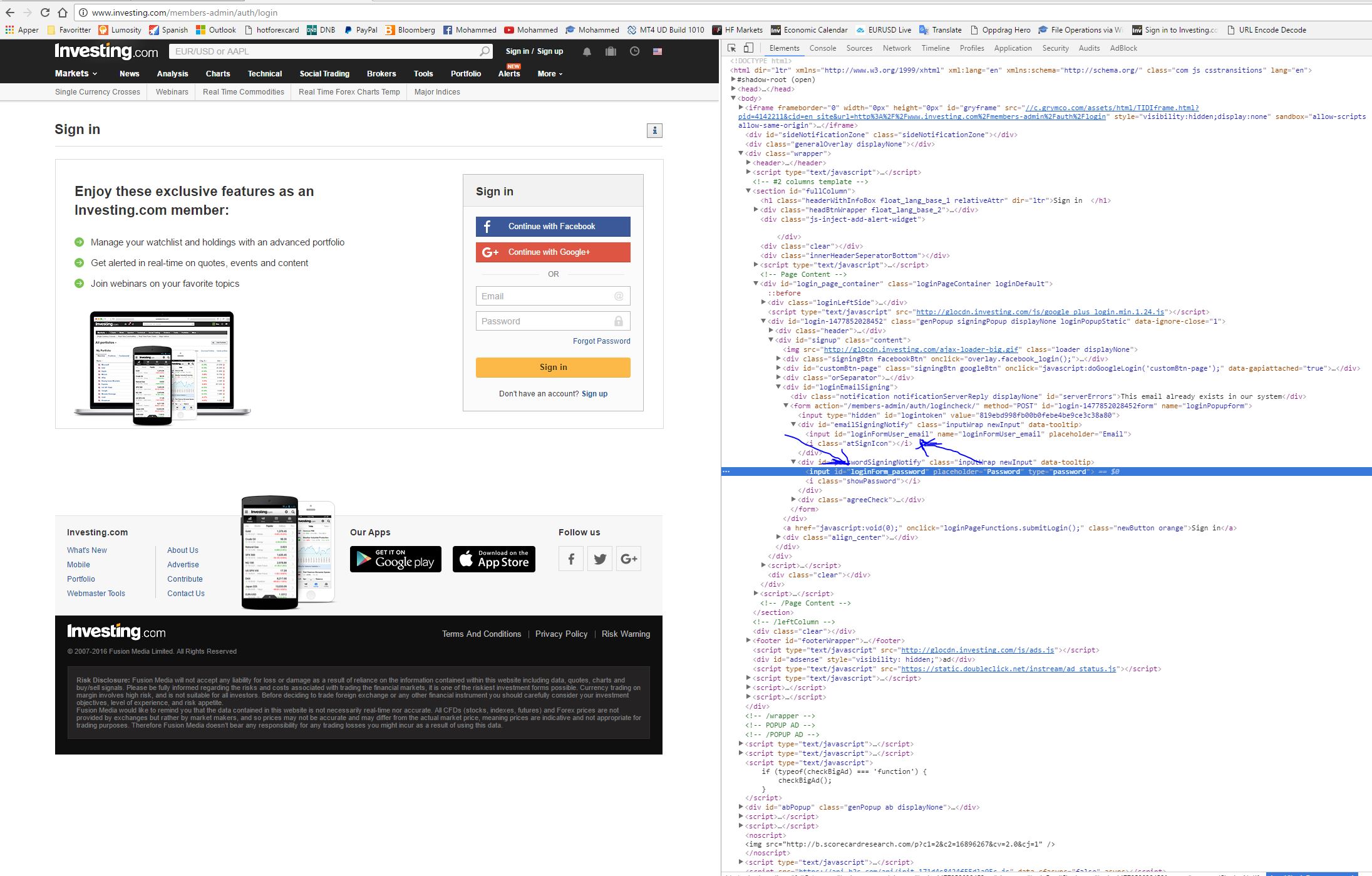1372x876 pixels.
Task: Expand the head element node
Action: tap(734, 89)
